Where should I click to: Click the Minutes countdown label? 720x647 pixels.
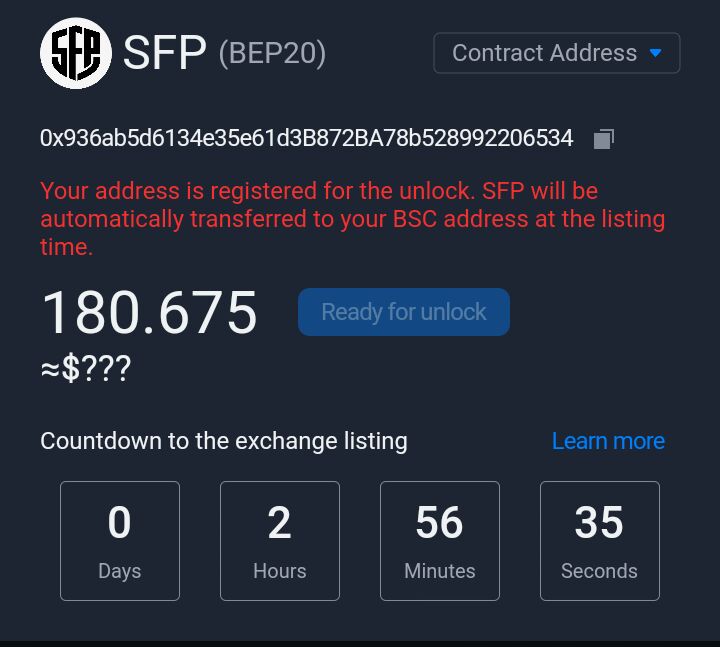(x=439, y=571)
